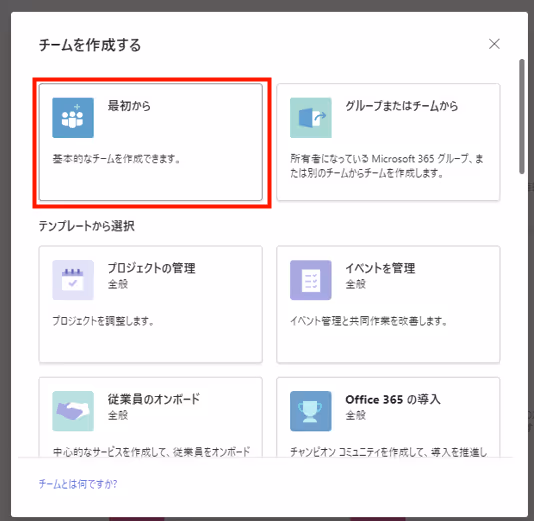This screenshot has height=521, width=534.
Task: Select the プロジェクトの管理 template title
Action: coord(152,268)
